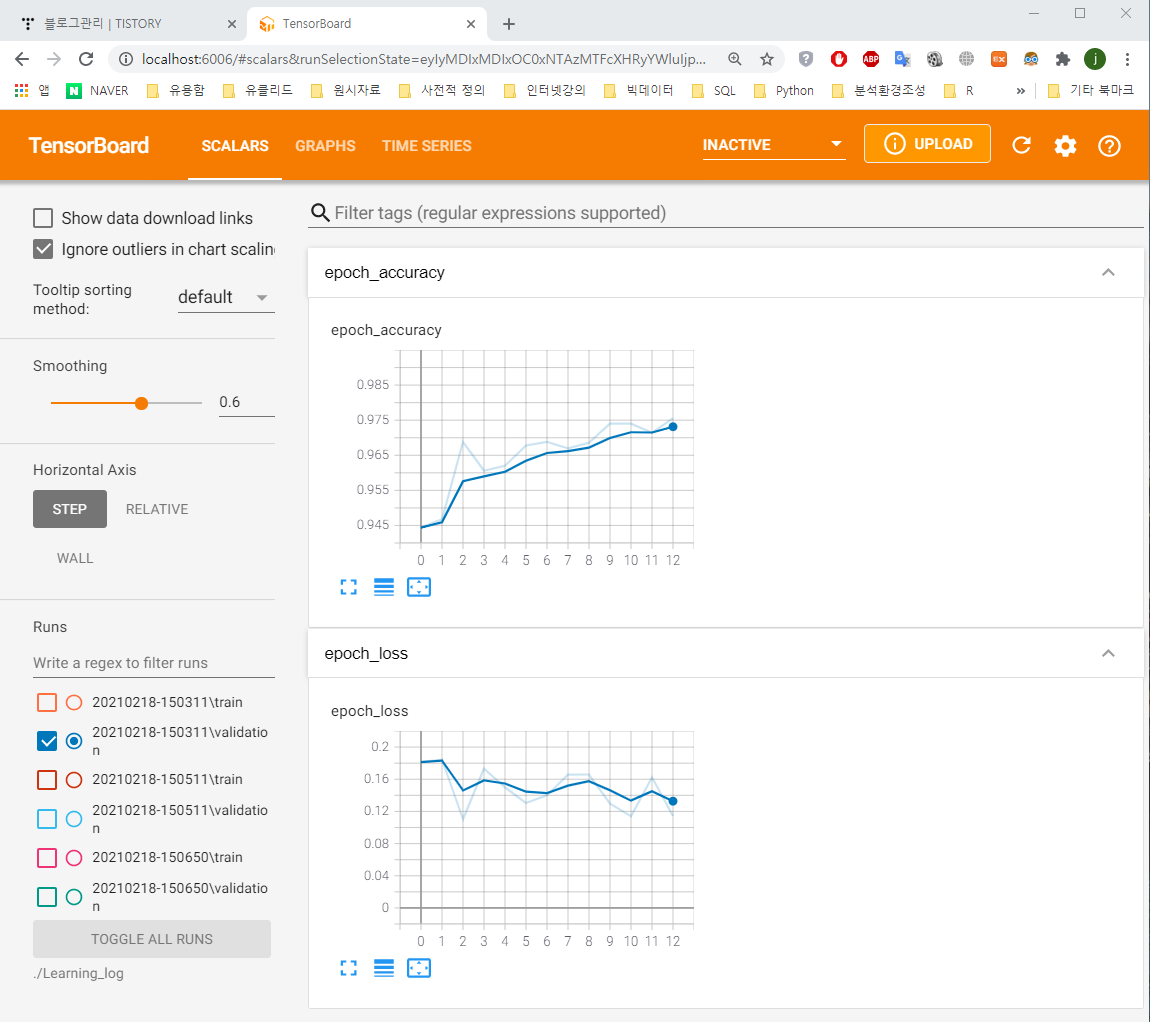
Task: Reload TensorBoard data with refresh icon
Action: [x=1022, y=145]
